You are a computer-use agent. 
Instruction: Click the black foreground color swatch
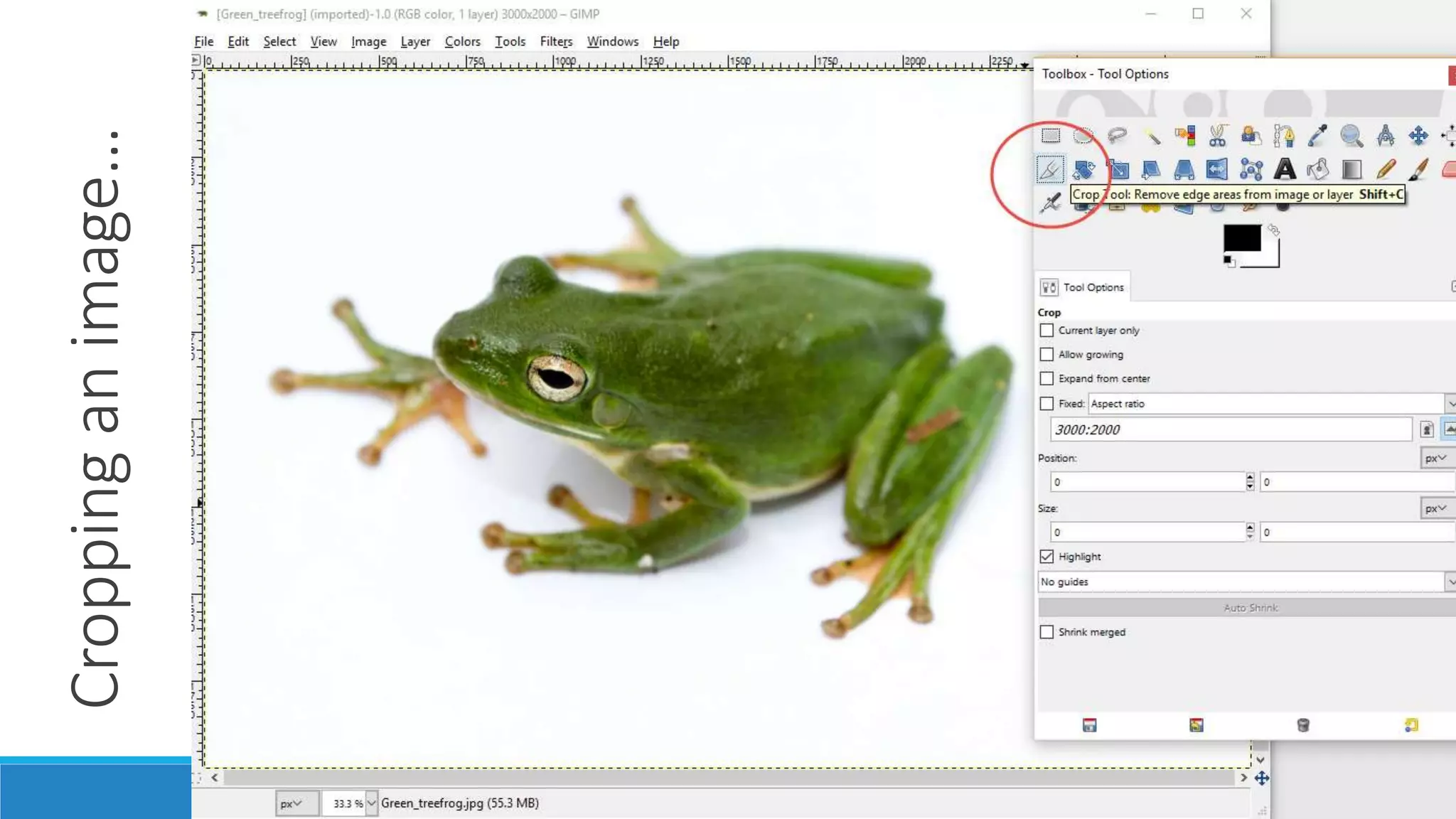coord(1241,238)
